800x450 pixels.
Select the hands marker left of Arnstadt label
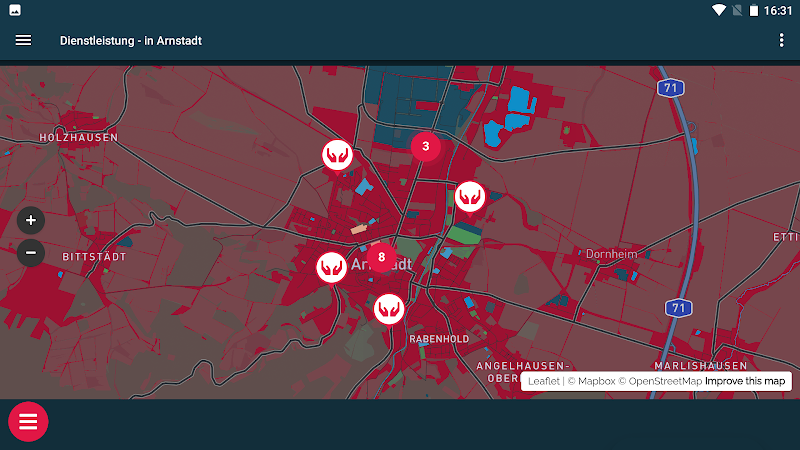331,267
